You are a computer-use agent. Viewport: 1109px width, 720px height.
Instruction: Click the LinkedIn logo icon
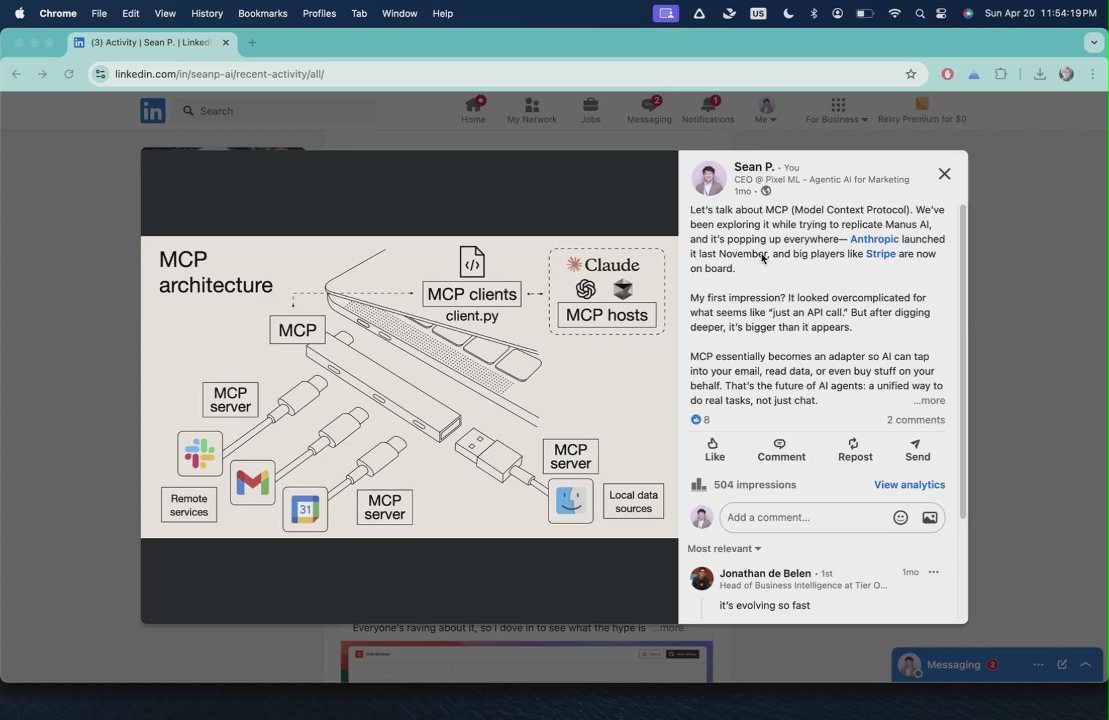tap(152, 111)
